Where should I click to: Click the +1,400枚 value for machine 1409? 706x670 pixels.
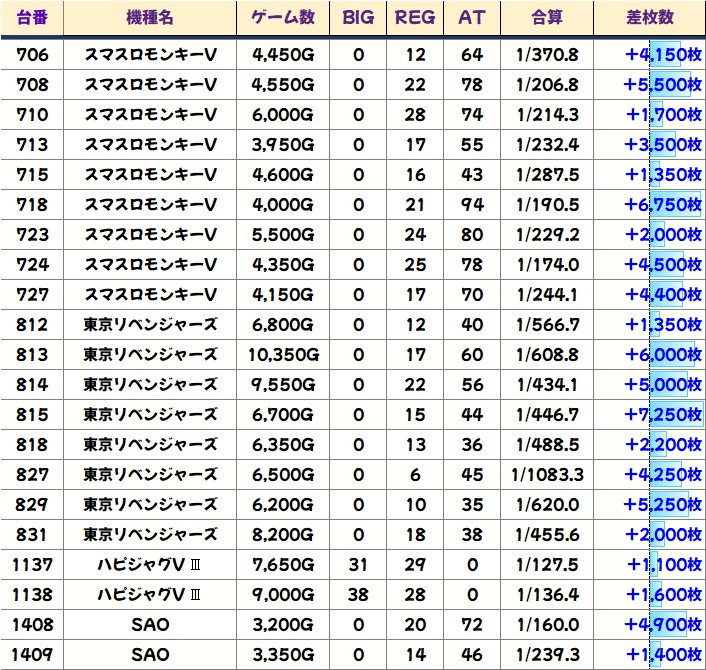click(x=662, y=655)
